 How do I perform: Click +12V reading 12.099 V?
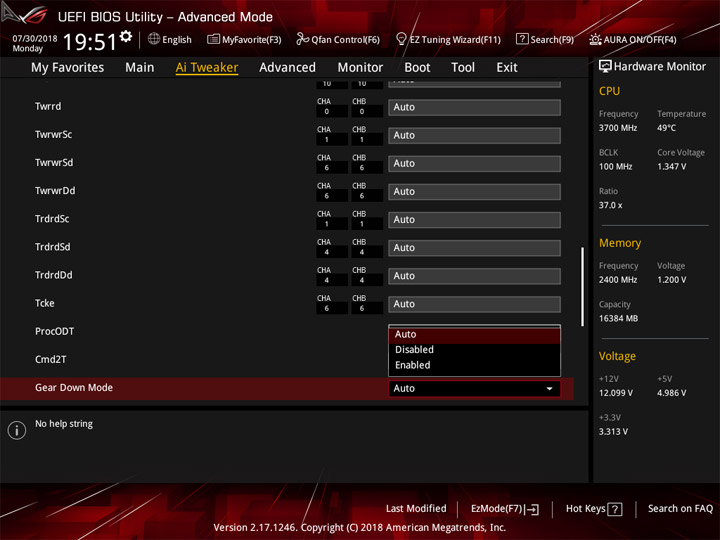tap(616, 393)
